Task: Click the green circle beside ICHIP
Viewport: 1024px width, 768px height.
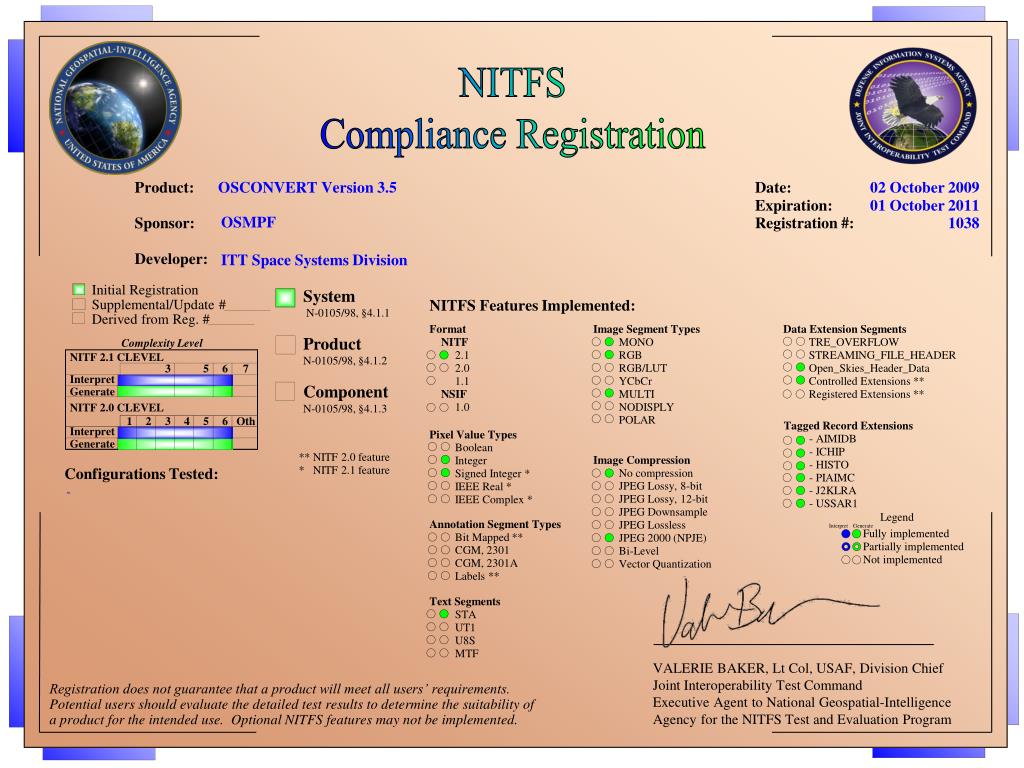Action: pyautogui.click(x=800, y=453)
